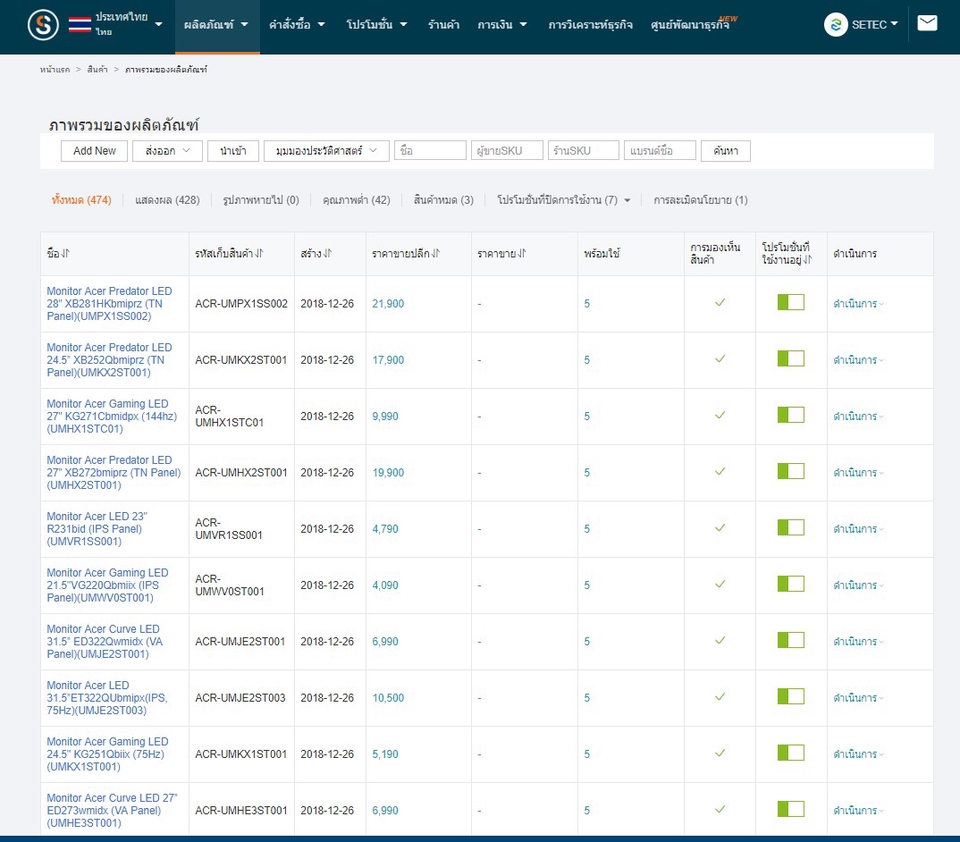Click the SETEC account dropdown
Screen dimensions: 960x842
[x=874, y=24]
